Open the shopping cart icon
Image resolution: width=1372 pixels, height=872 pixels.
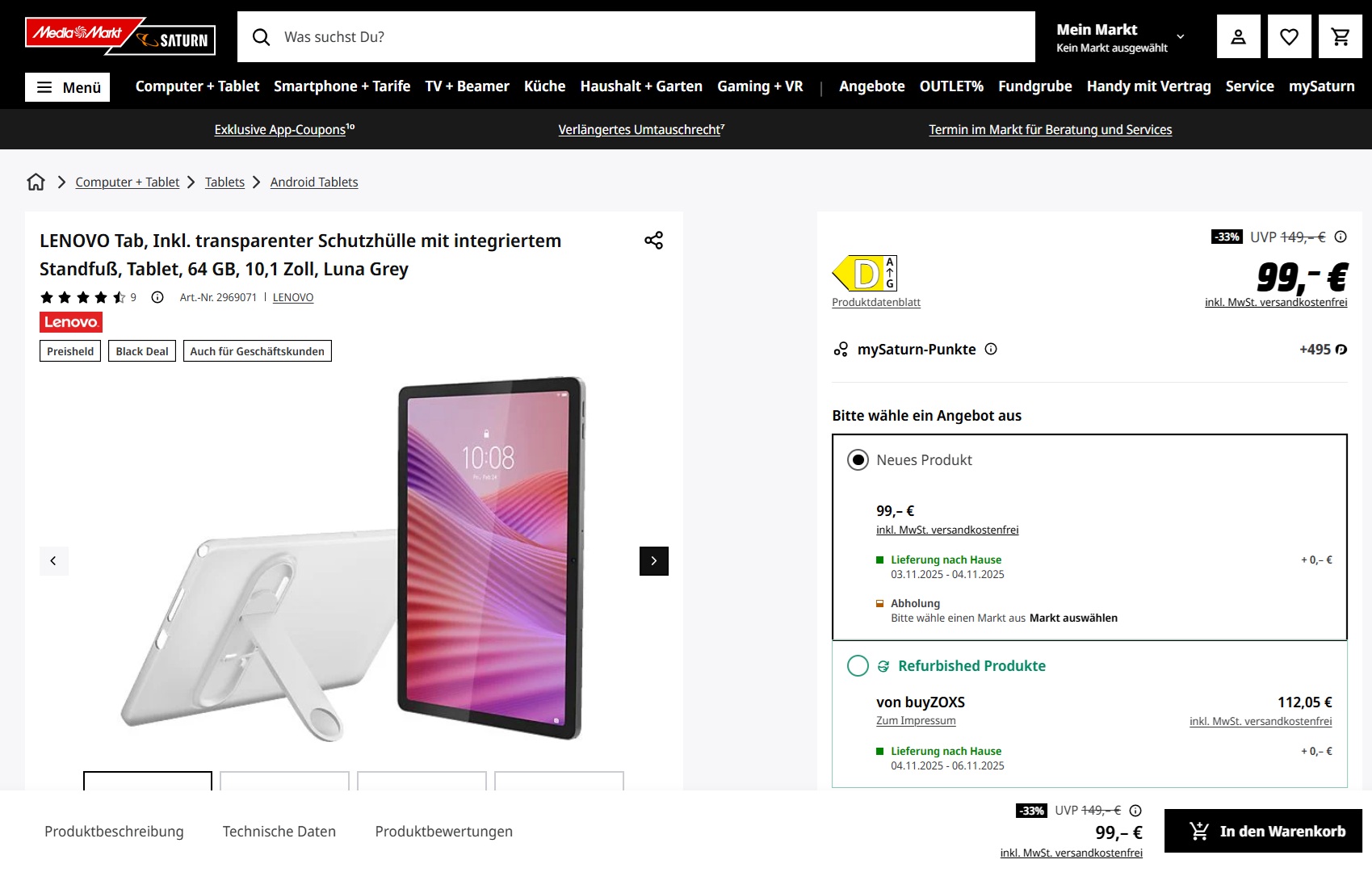coord(1341,37)
